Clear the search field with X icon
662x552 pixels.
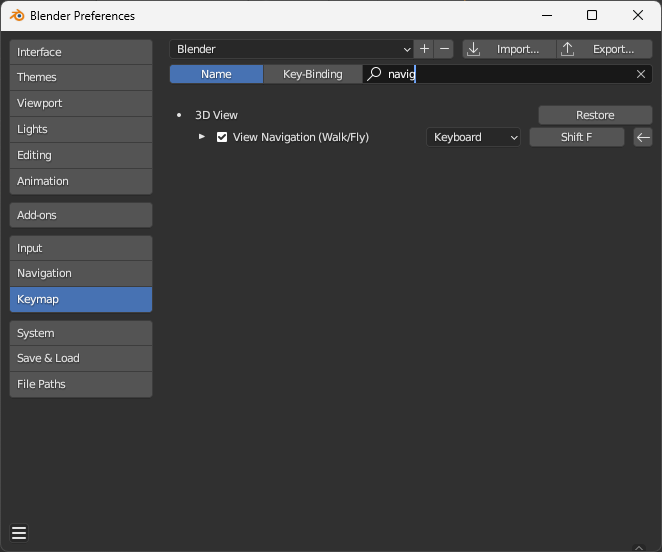coord(641,74)
